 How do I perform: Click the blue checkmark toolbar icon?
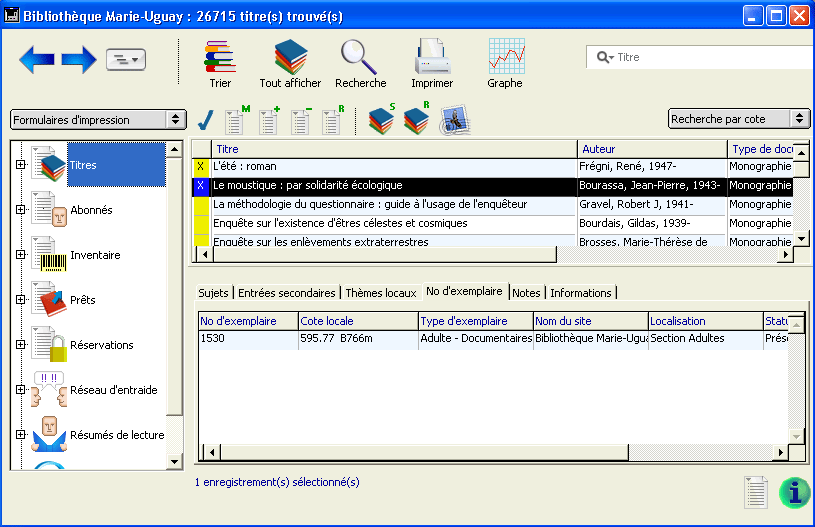point(206,121)
